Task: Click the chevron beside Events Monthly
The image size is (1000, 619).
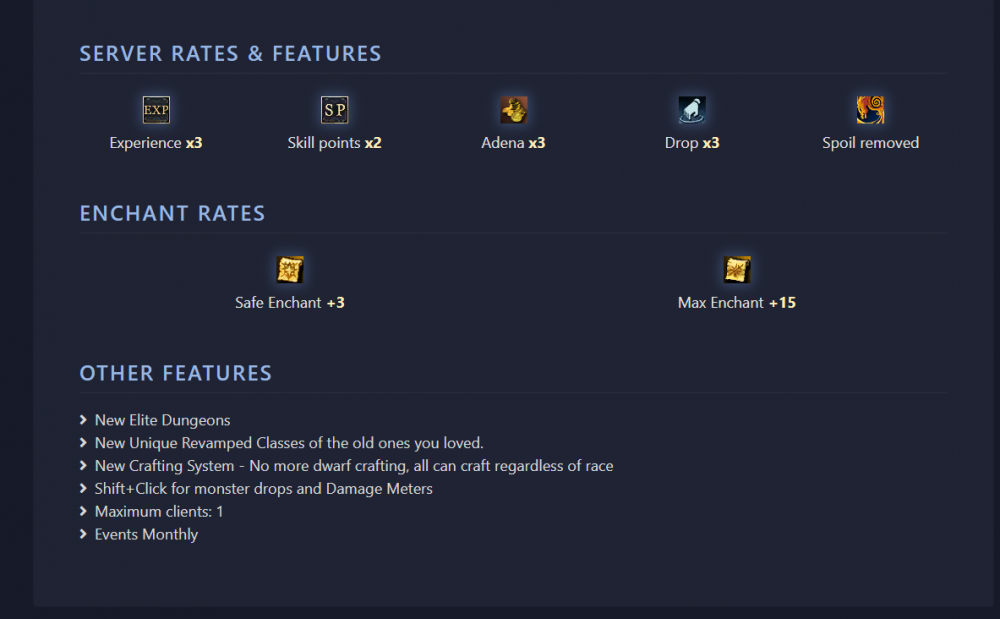Action: click(x=84, y=535)
